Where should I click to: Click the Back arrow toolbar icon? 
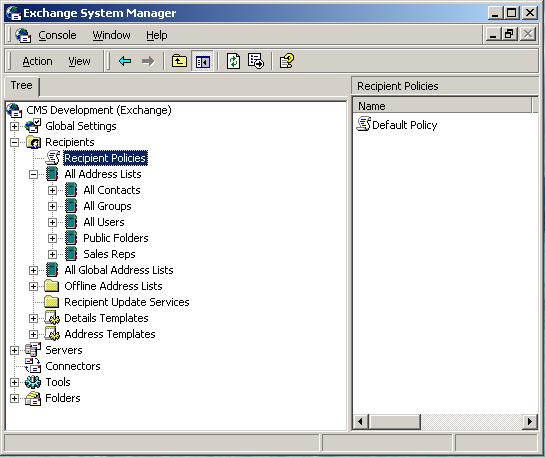125,61
